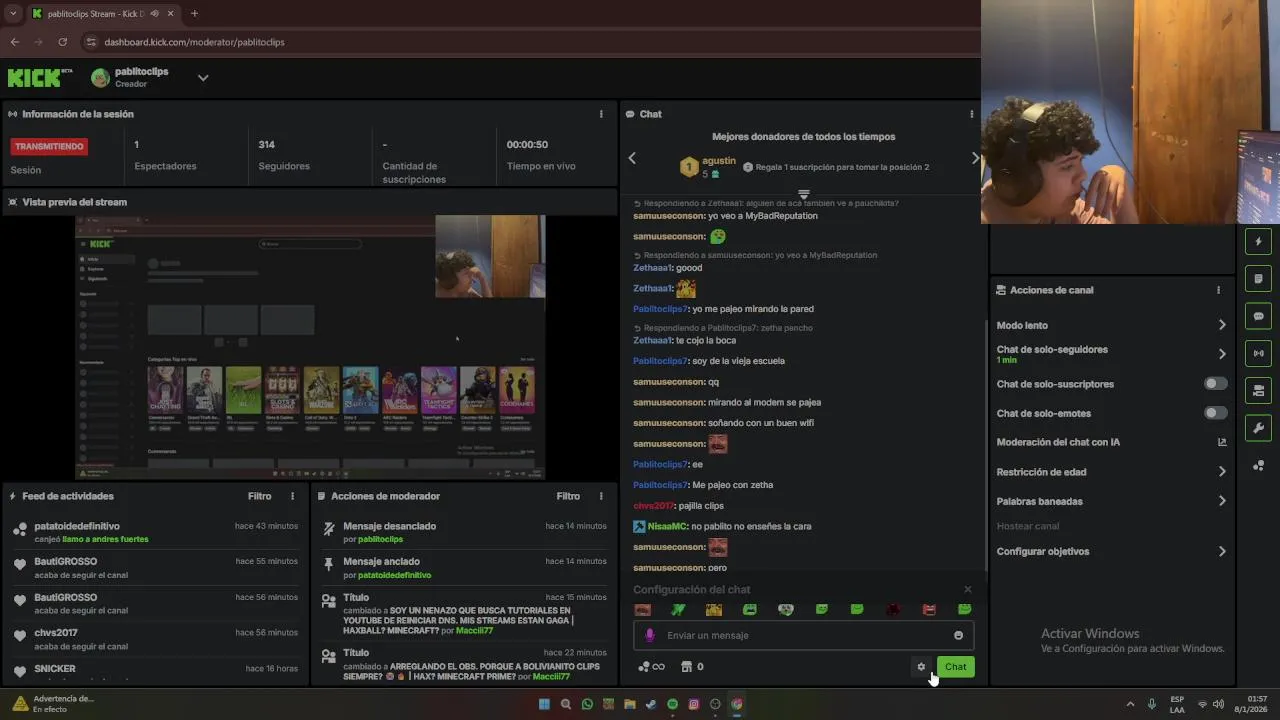The width and height of the screenshot is (1280, 720).
Task: Open the Windows Start menu
Action: 544,704
